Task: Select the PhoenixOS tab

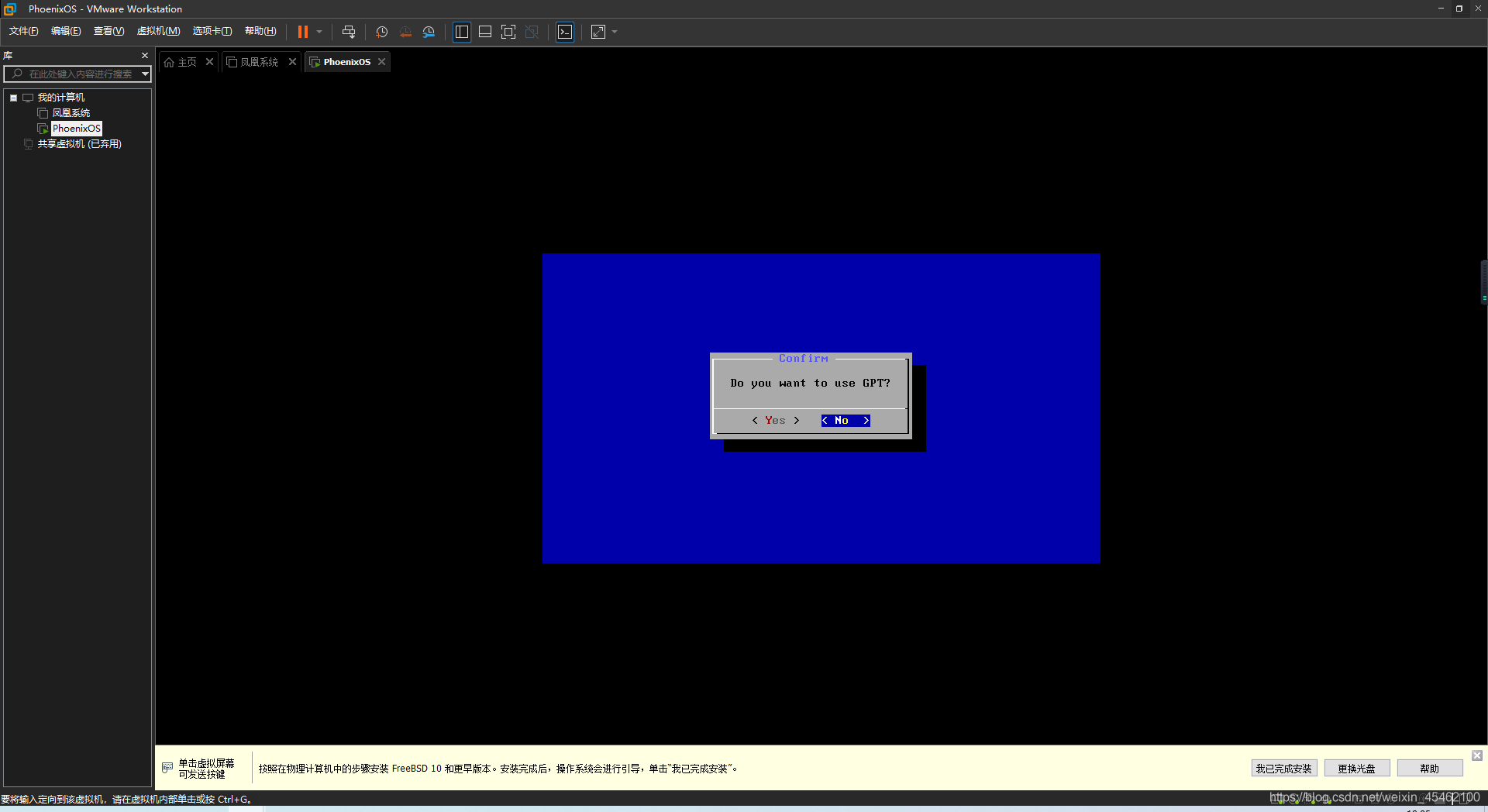Action: [x=347, y=62]
